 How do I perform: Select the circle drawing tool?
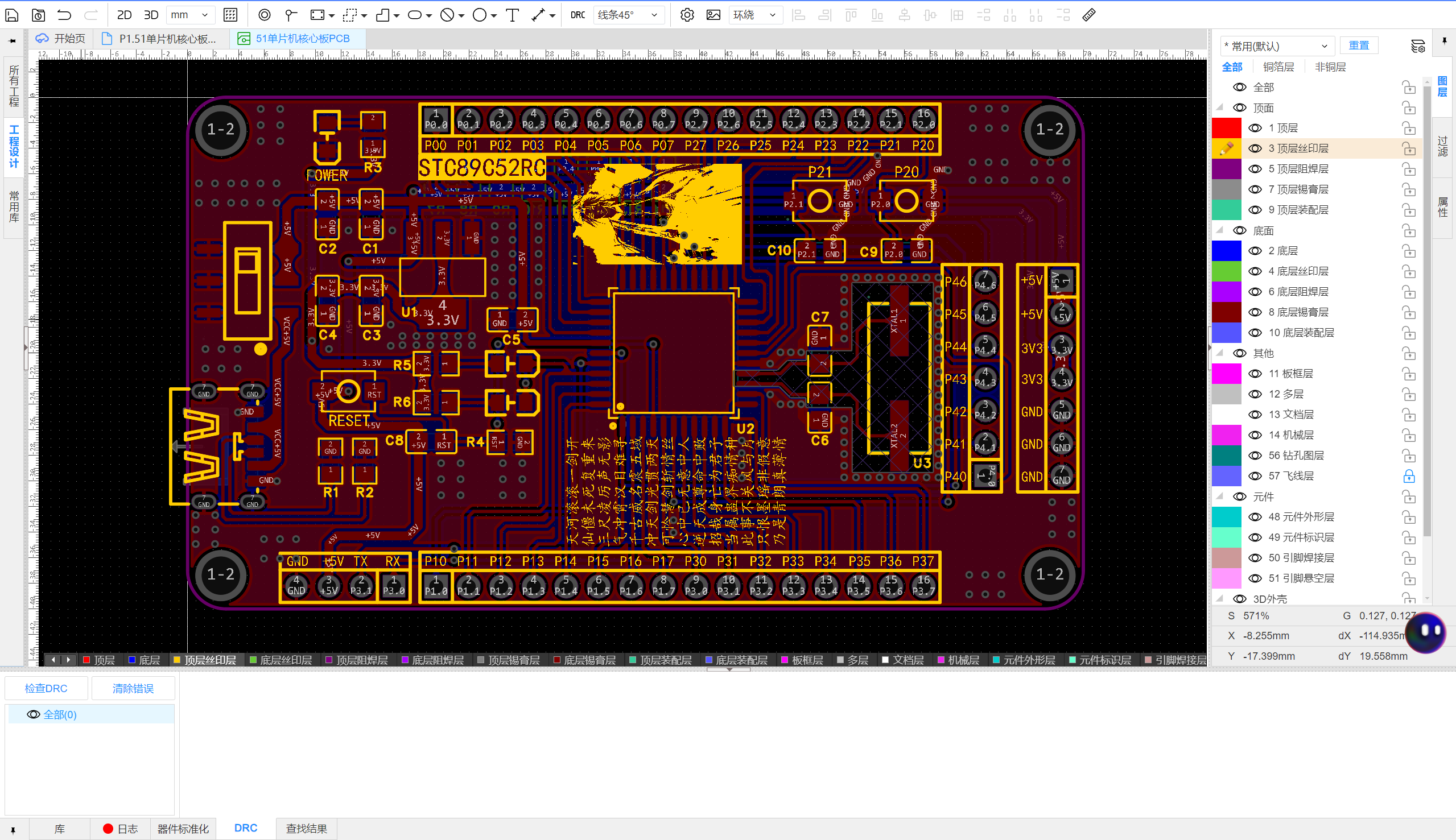coord(480,15)
